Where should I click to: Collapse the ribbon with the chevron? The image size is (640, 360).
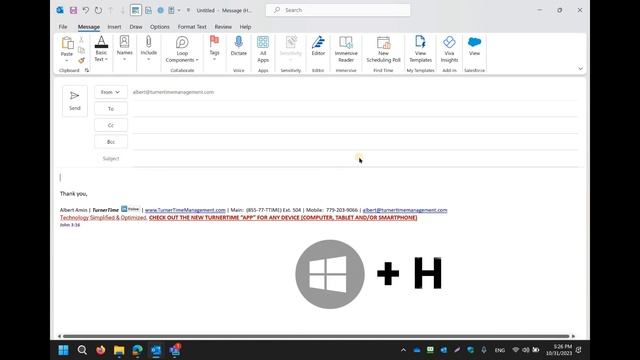[x=580, y=69]
